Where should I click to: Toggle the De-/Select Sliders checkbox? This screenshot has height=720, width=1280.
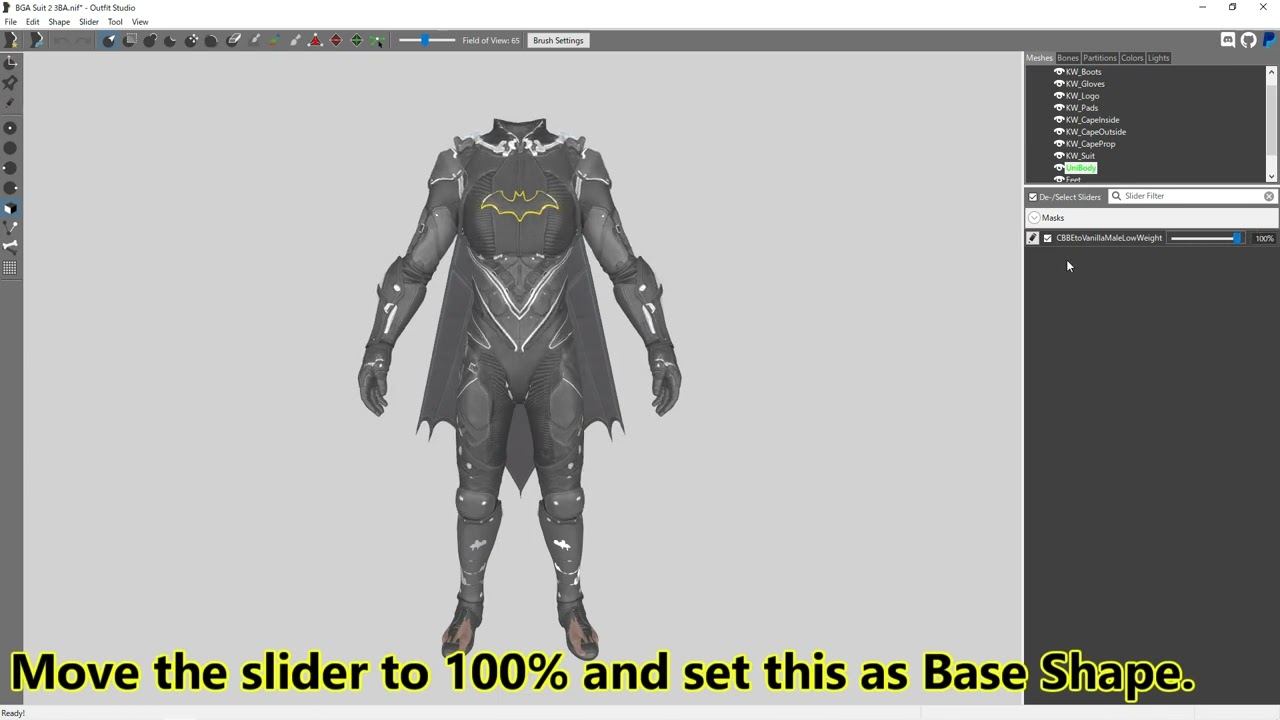pyautogui.click(x=1033, y=197)
